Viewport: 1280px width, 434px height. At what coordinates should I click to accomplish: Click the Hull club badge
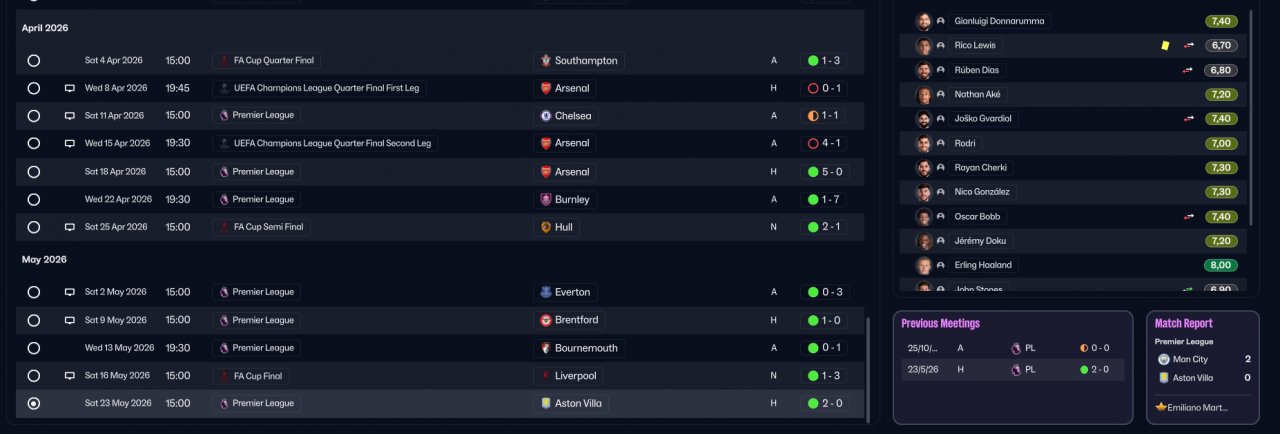tap(545, 227)
